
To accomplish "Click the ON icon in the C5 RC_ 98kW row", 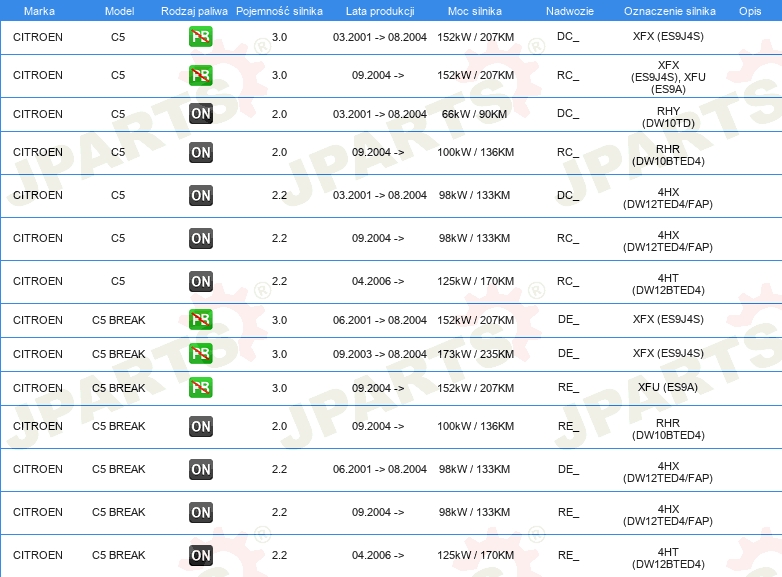I will tap(200, 238).
